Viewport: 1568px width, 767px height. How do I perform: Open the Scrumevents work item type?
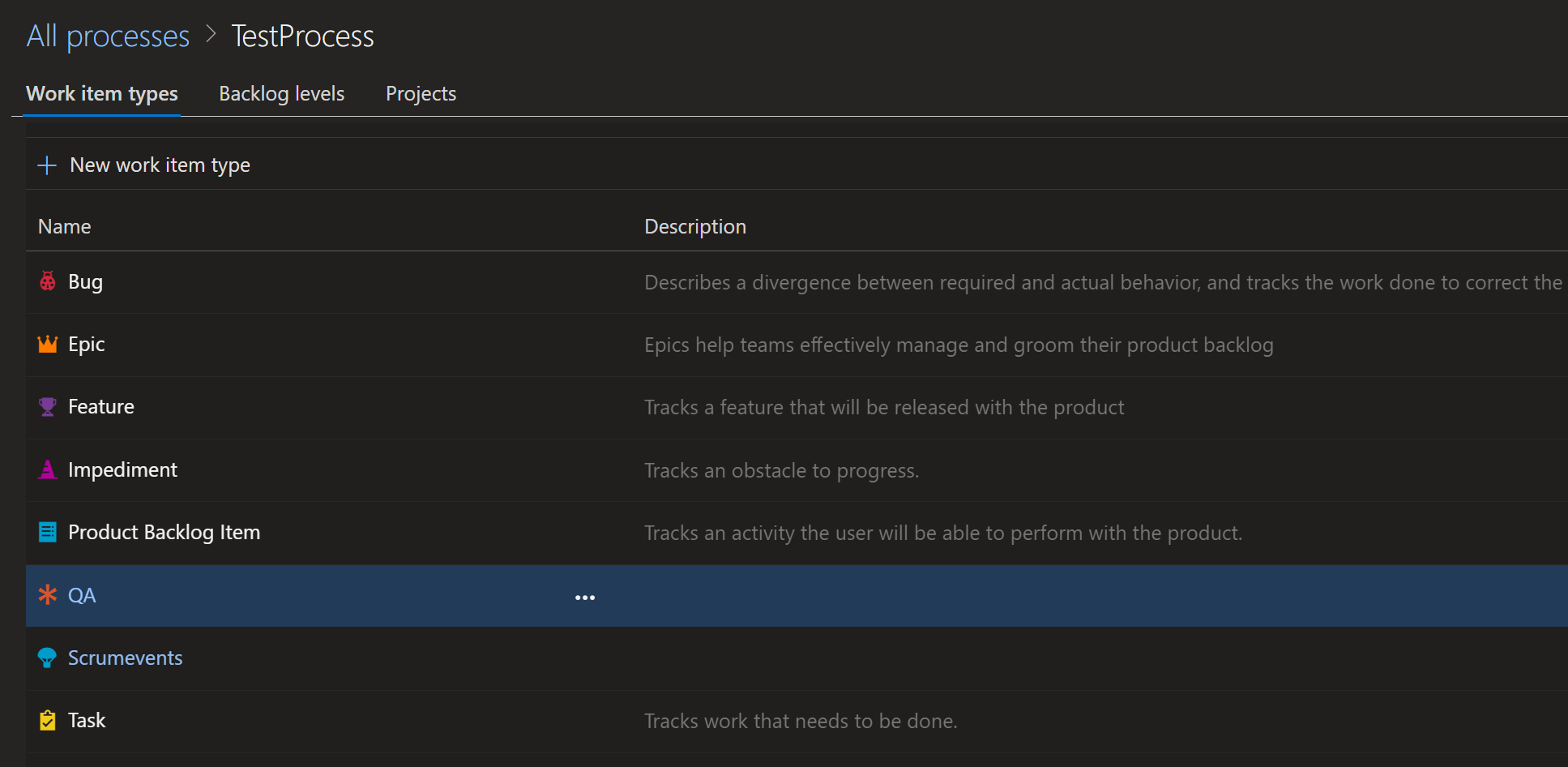[x=126, y=658]
